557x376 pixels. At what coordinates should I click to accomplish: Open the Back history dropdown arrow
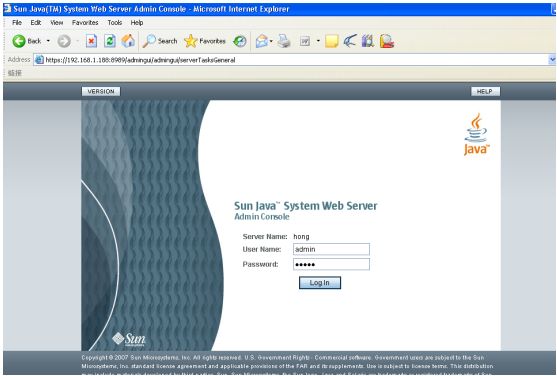[x=48, y=41]
